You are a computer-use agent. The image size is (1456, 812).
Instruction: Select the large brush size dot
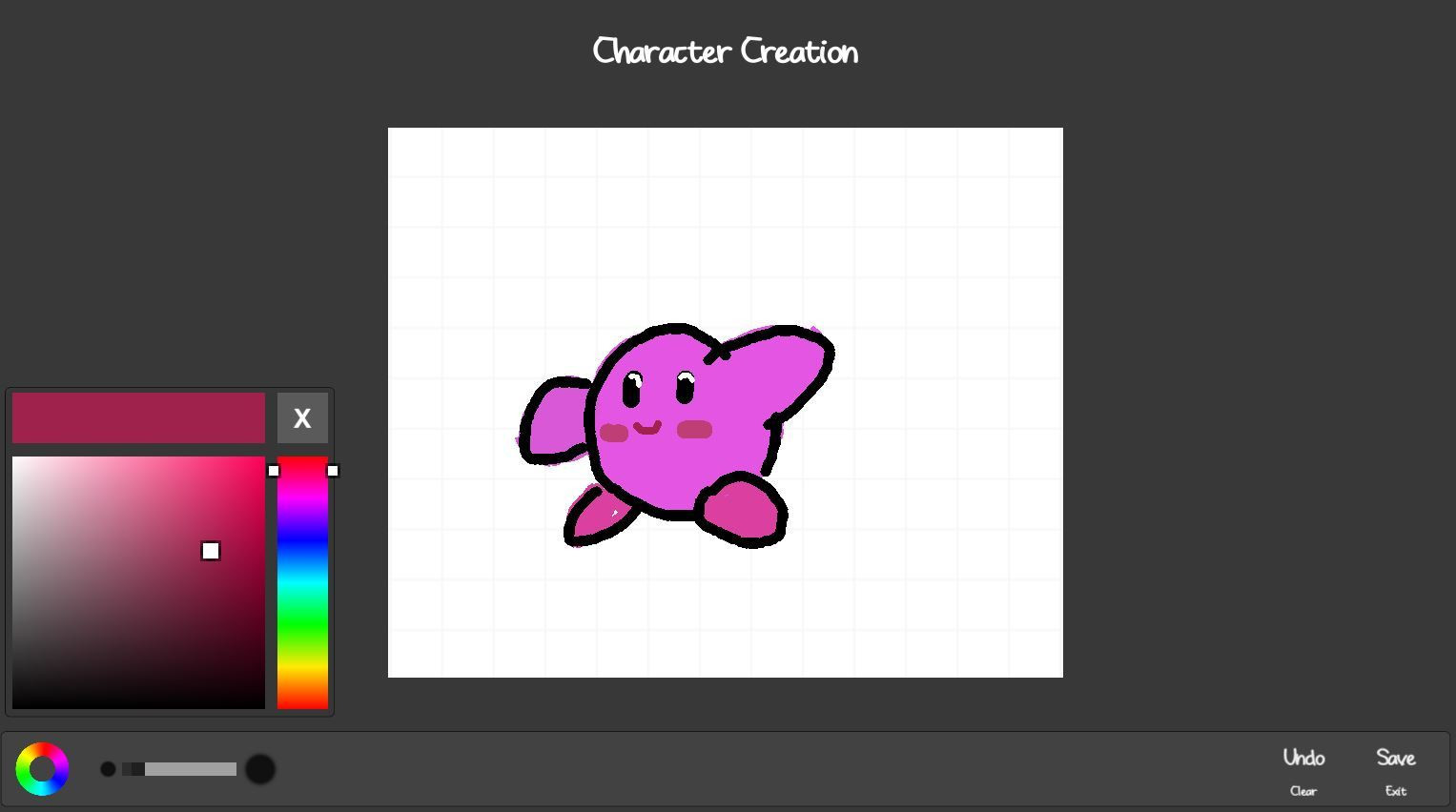260,769
